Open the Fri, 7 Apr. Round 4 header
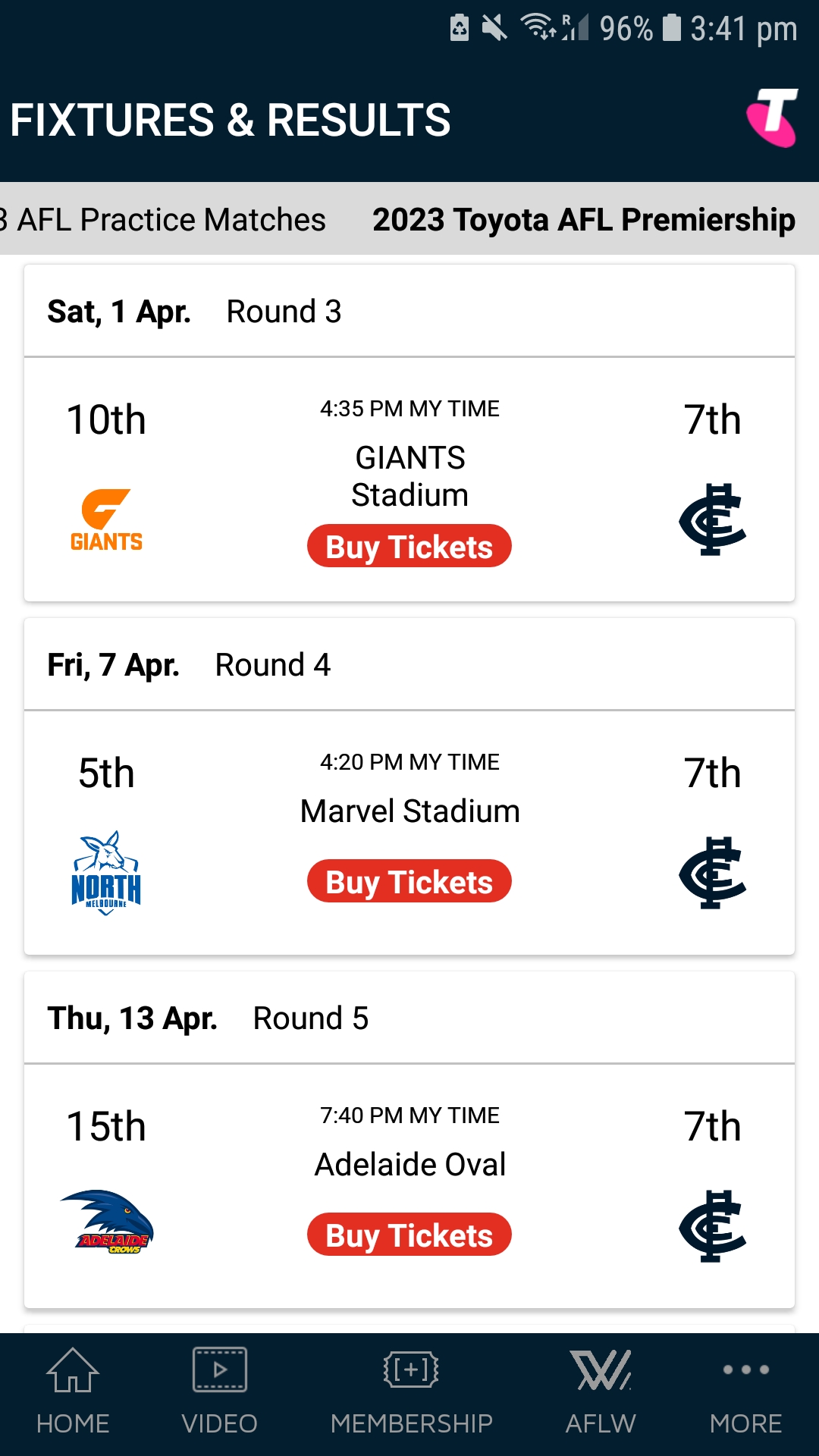This screenshot has width=819, height=1456. point(409,664)
